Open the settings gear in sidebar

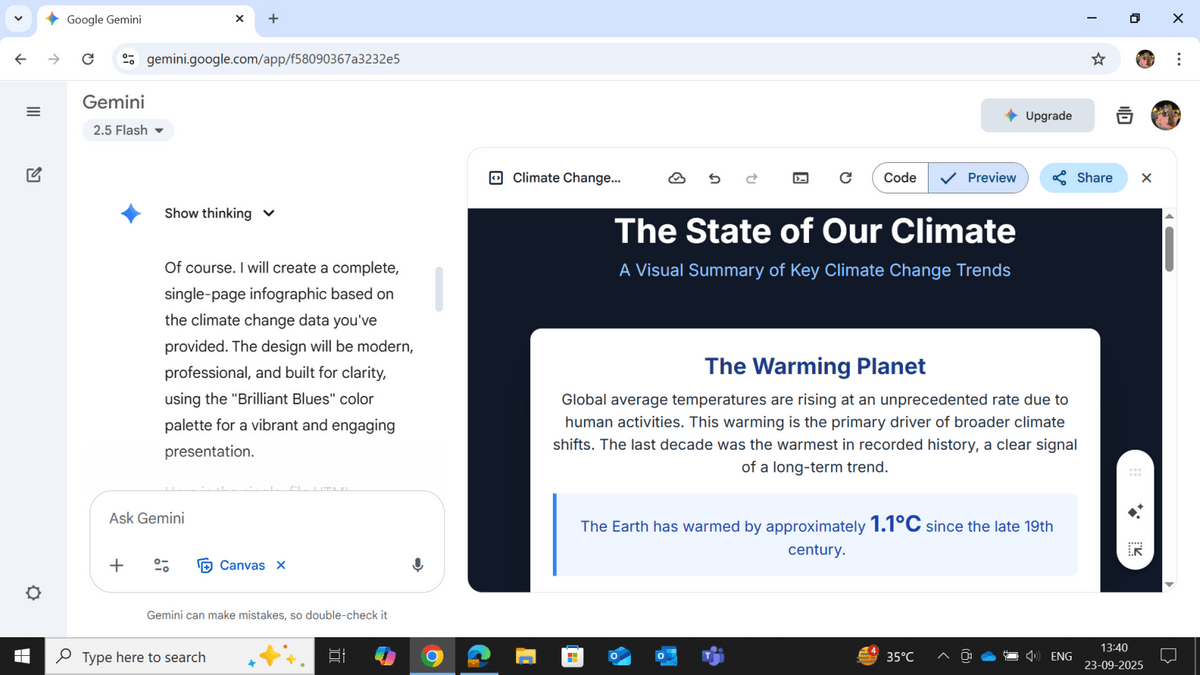[33, 593]
